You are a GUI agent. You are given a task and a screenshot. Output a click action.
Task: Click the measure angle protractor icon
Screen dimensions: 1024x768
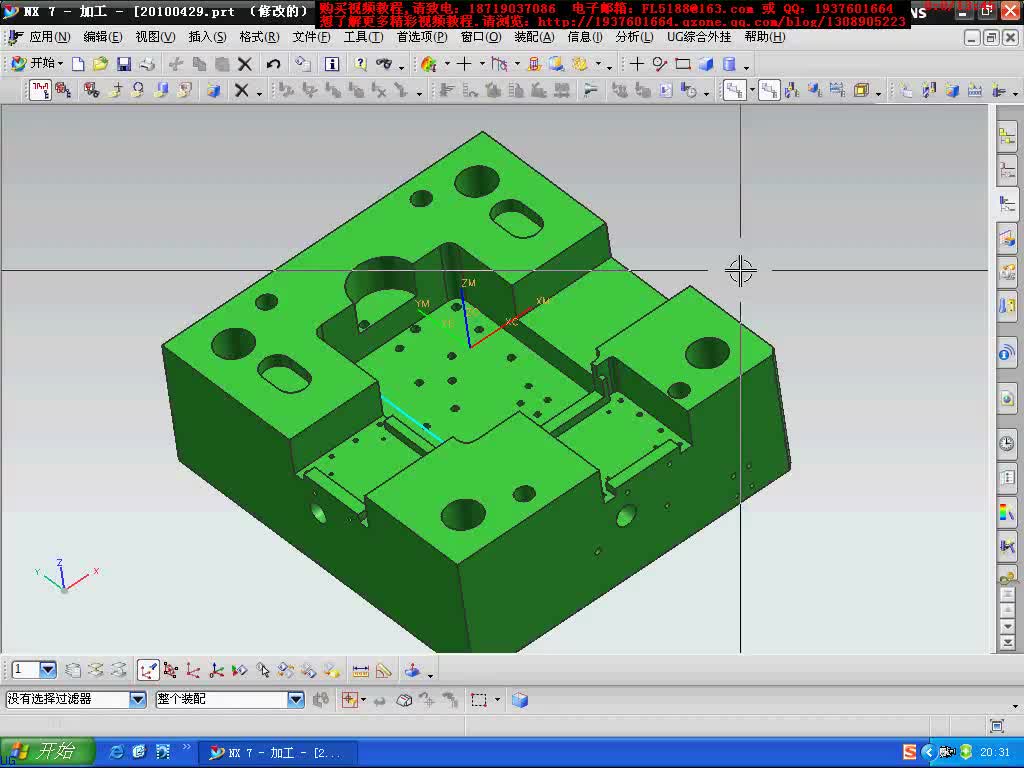[384, 670]
